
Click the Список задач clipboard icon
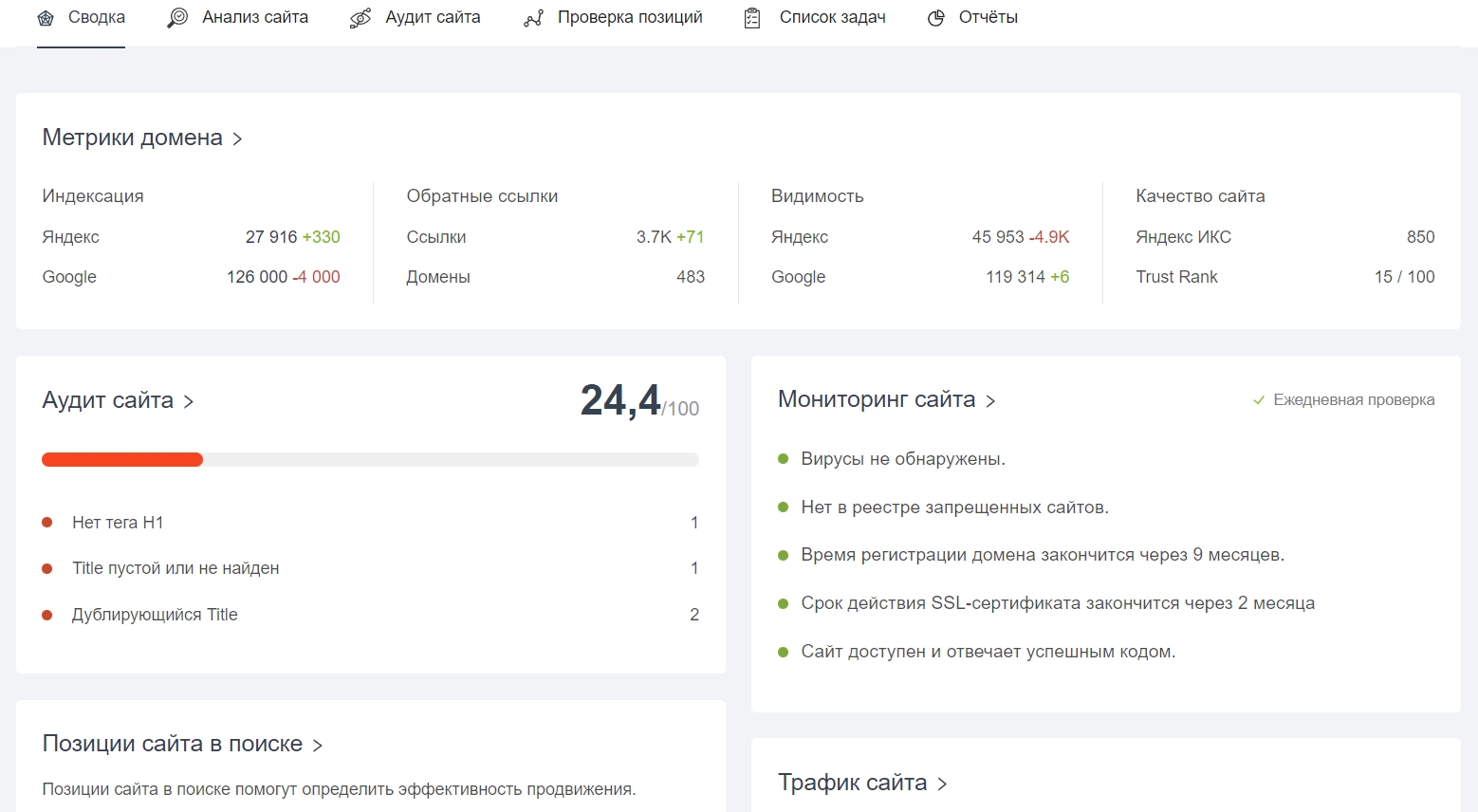pos(752,18)
